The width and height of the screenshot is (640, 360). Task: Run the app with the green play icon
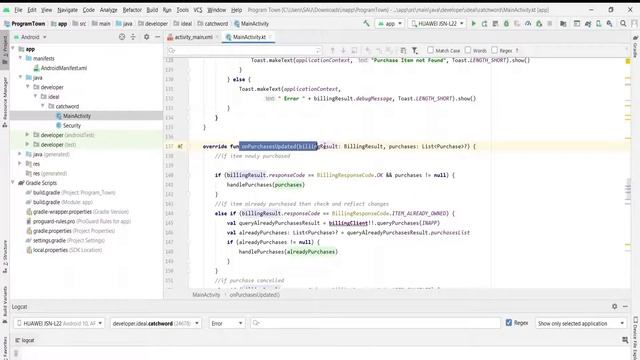pyautogui.click(x=473, y=24)
